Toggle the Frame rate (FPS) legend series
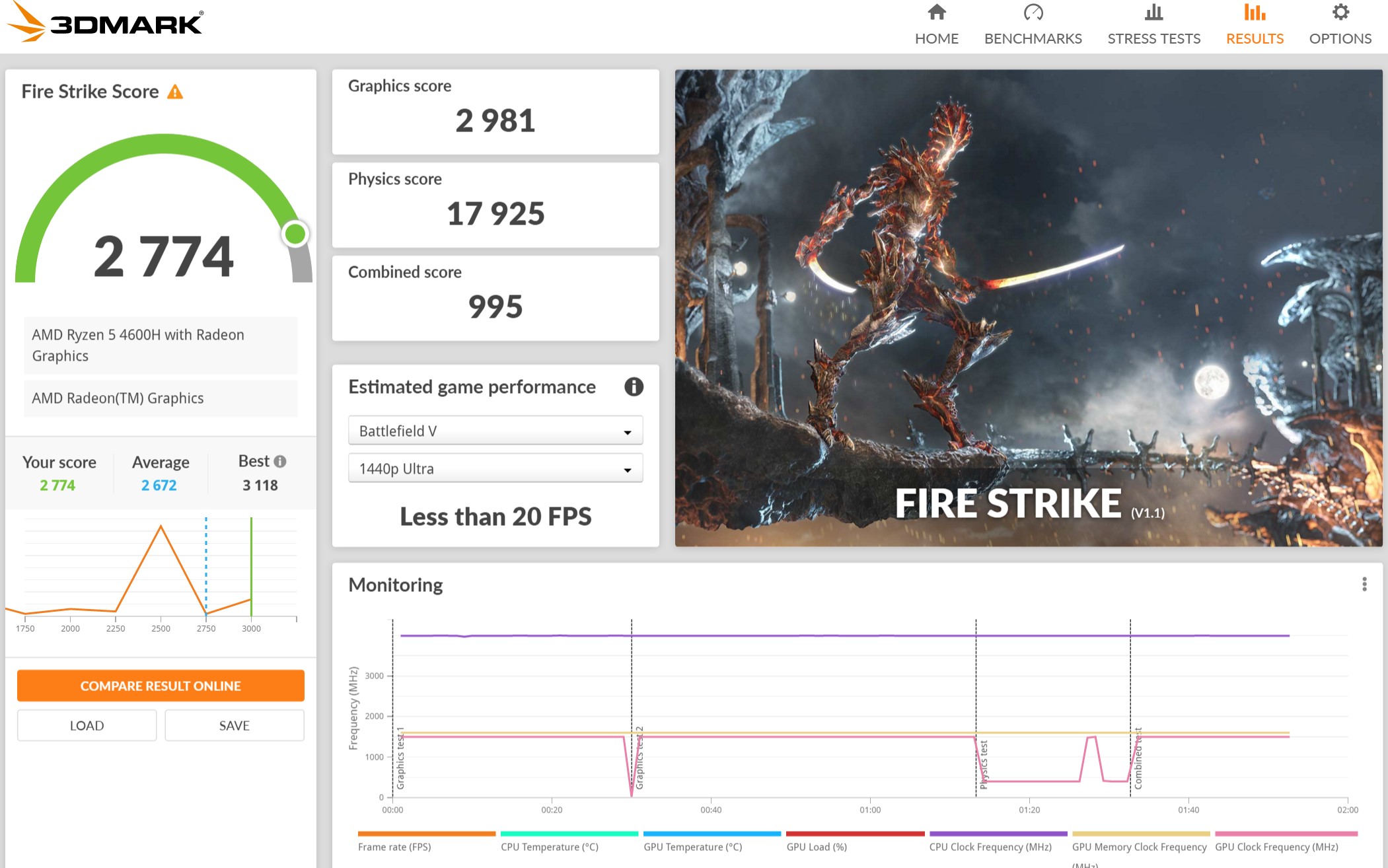1388x868 pixels. pyautogui.click(x=394, y=846)
